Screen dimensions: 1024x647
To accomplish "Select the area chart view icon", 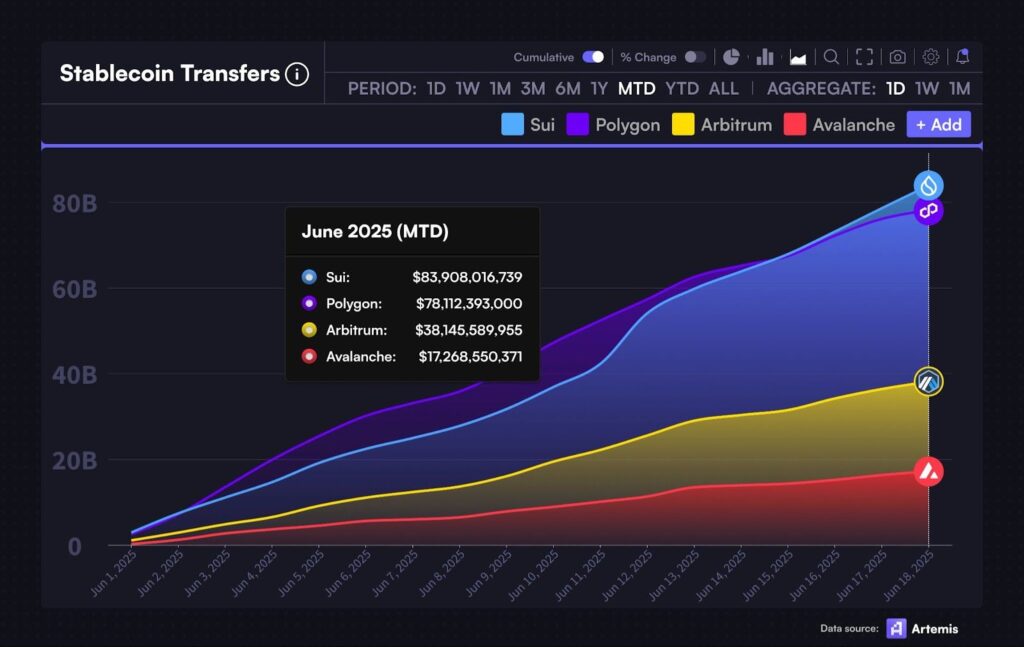I will point(798,57).
